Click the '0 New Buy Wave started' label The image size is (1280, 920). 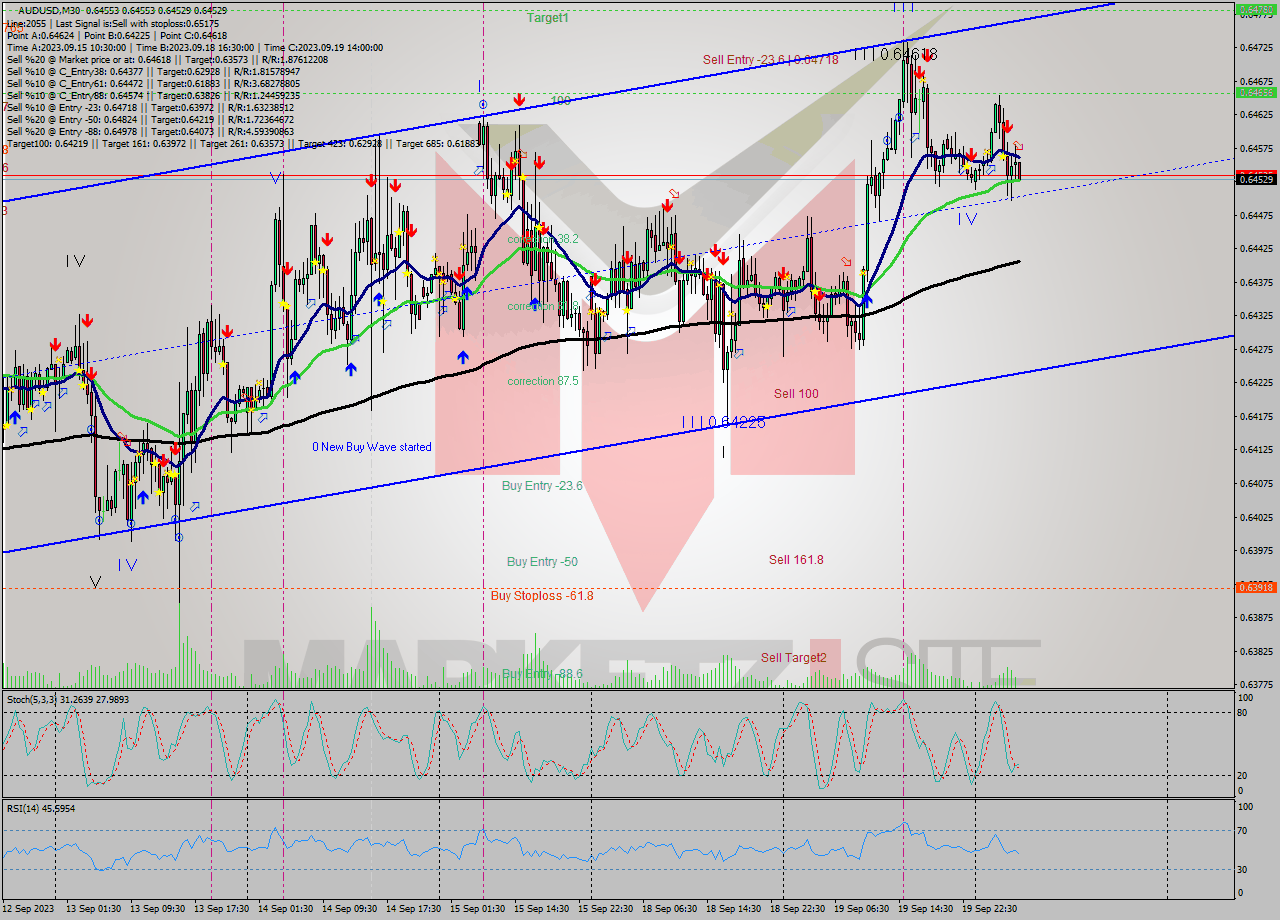(x=372, y=447)
